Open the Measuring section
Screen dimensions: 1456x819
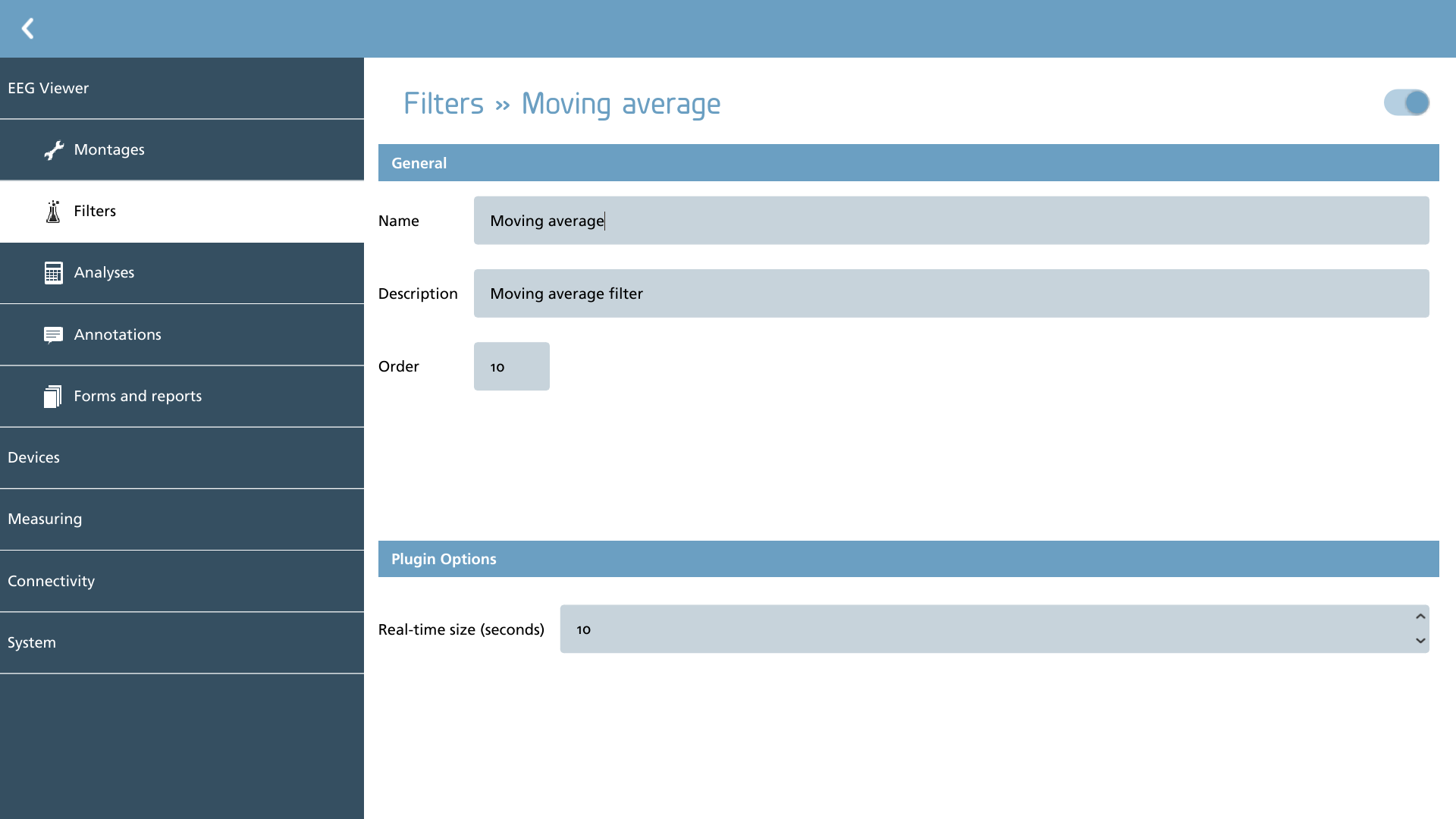click(182, 519)
